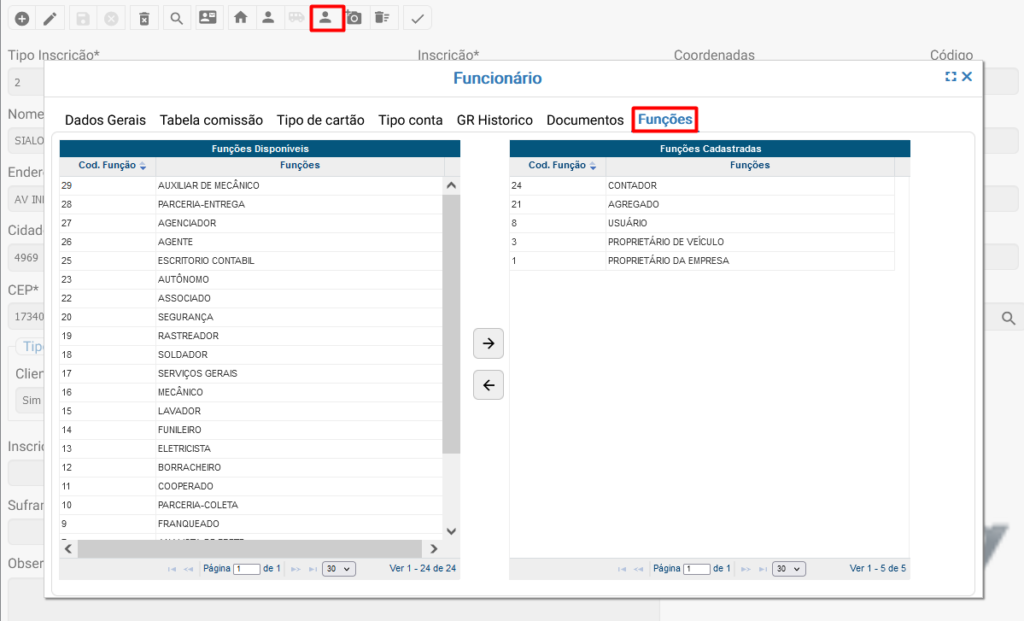Open page size dropdown under Funções Cadastradas
This screenshot has height=621, width=1024.
click(790, 568)
